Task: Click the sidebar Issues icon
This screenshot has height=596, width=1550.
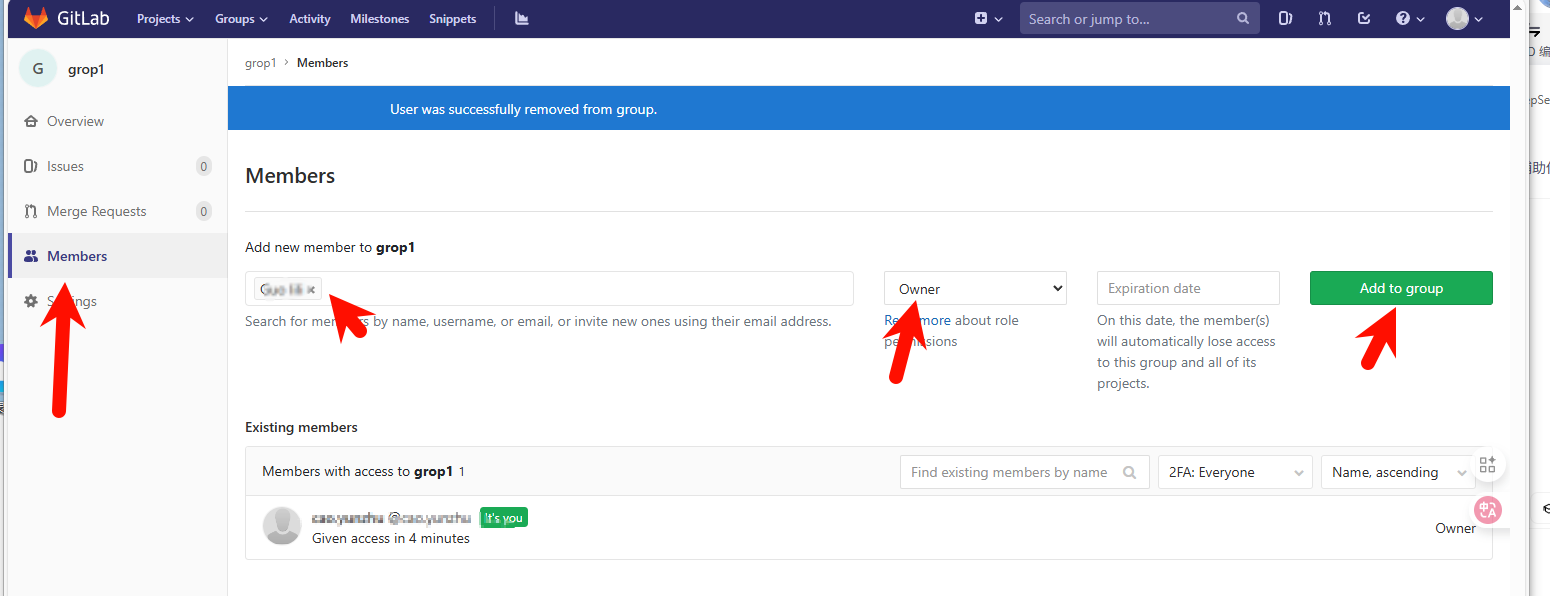Action: (x=31, y=166)
